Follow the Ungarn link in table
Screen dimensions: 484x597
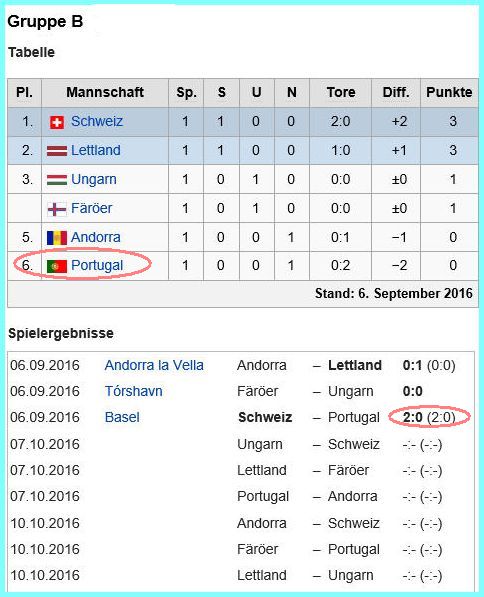point(94,179)
